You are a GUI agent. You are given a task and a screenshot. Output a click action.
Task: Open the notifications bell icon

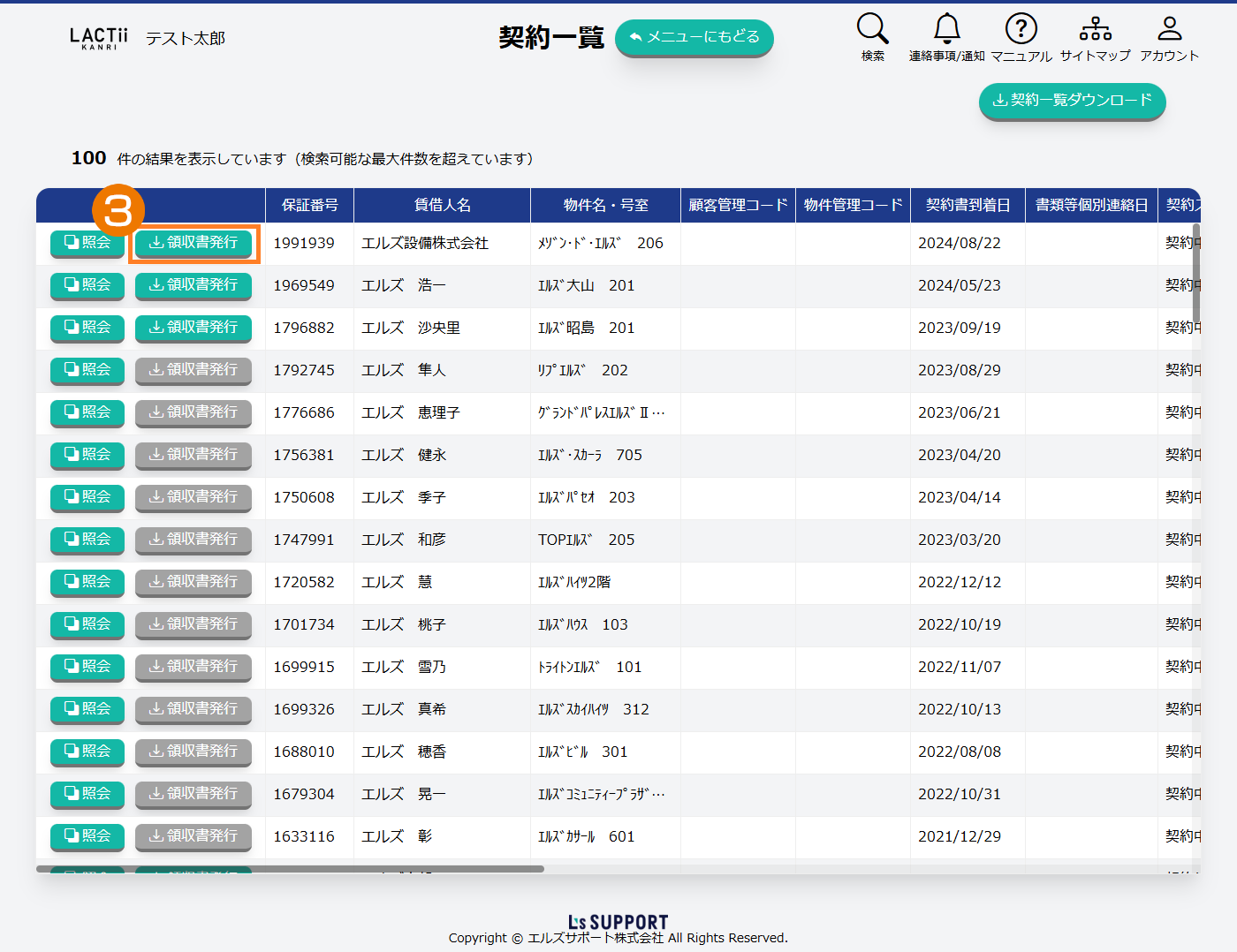(x=946, y=29)
